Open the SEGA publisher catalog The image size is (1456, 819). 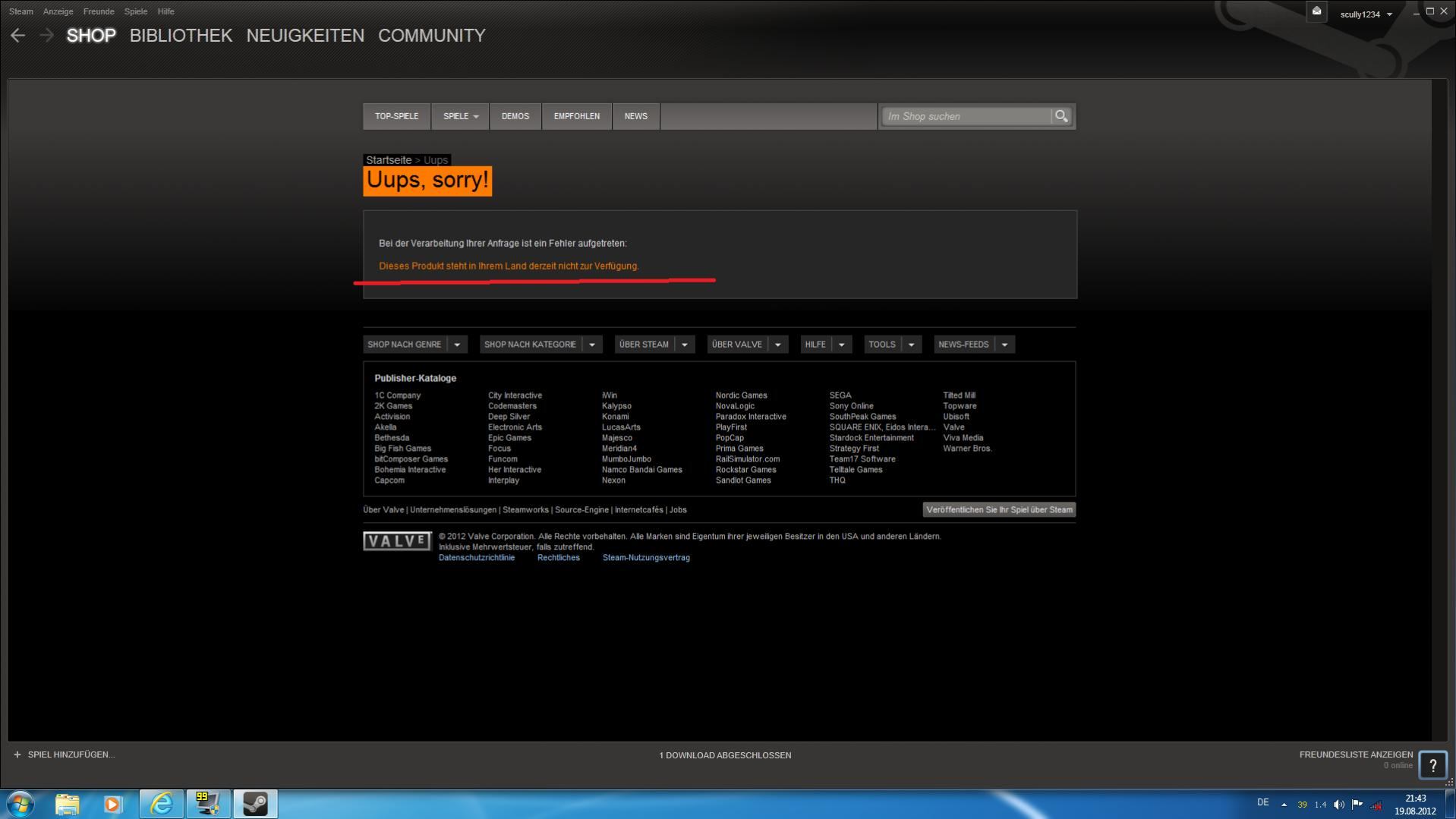pos(840,395)
